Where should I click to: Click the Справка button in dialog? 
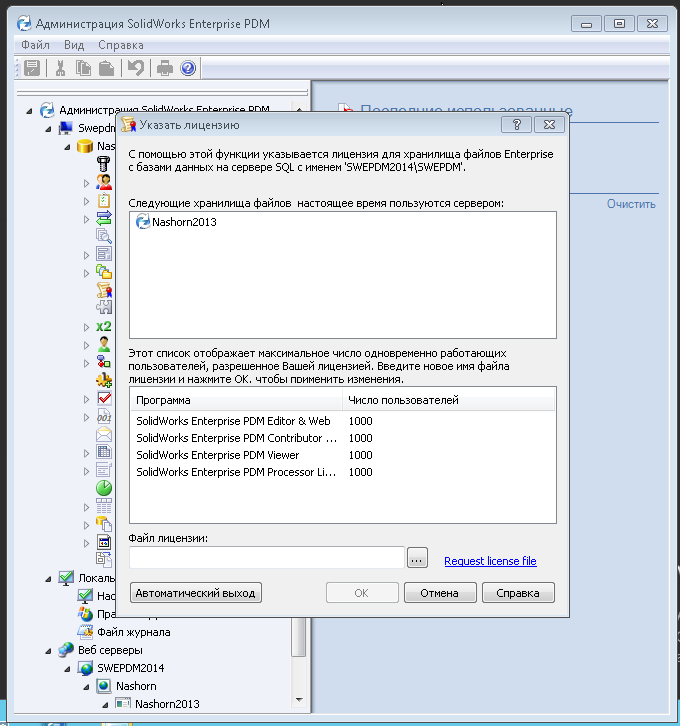point(518,593)
